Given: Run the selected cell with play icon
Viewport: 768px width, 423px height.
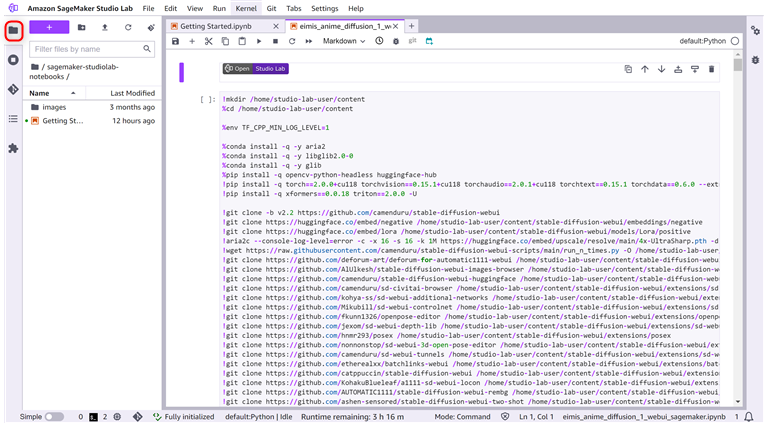Looking at the screenshot, I should point(258,41).
